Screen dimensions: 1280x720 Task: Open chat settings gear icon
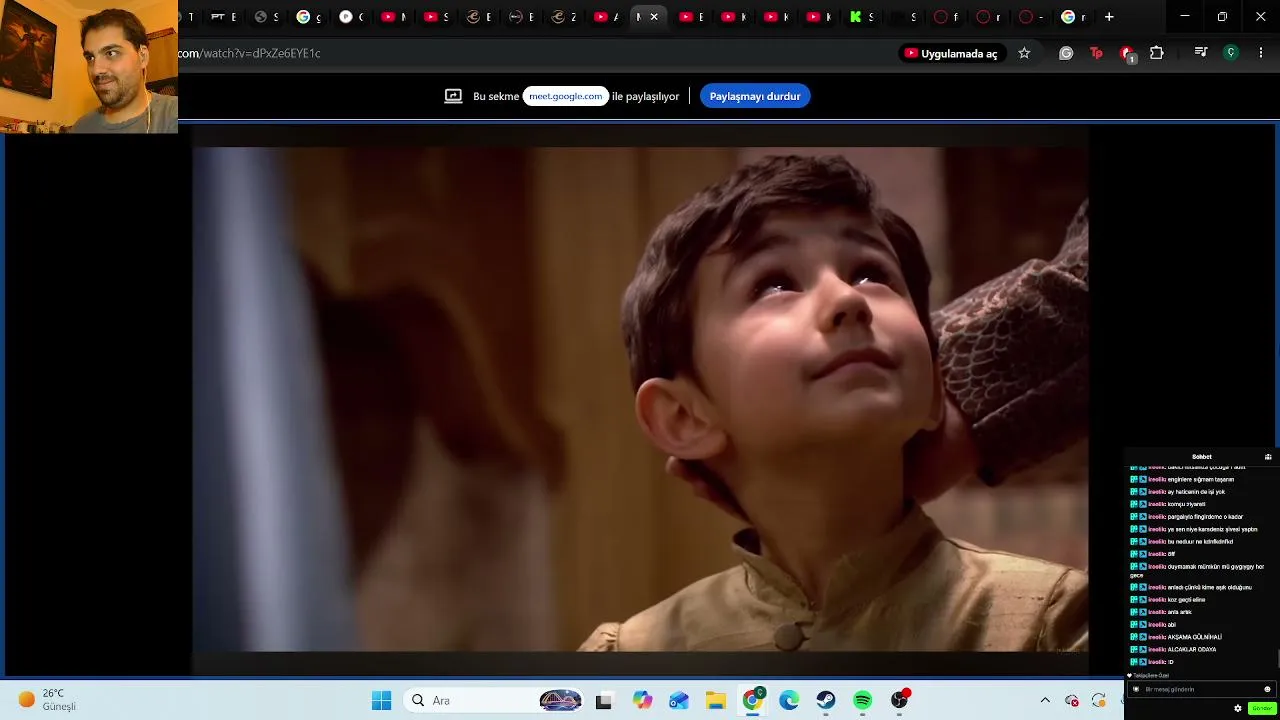1238,708
